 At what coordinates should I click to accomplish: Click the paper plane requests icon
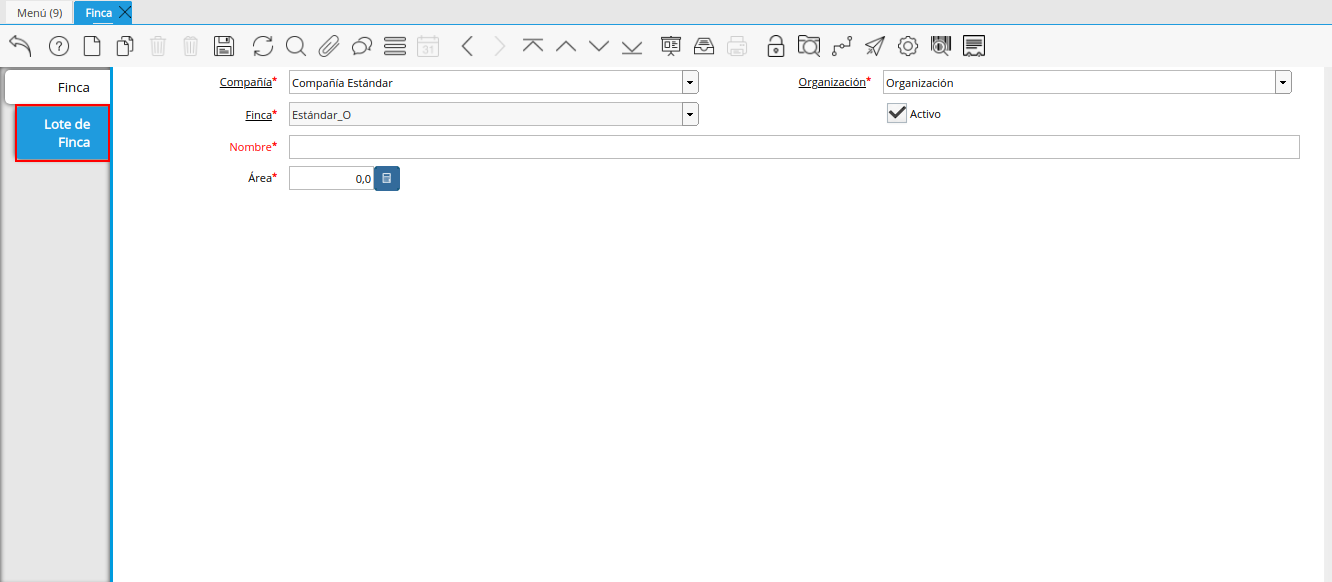[x=875, y=46]
